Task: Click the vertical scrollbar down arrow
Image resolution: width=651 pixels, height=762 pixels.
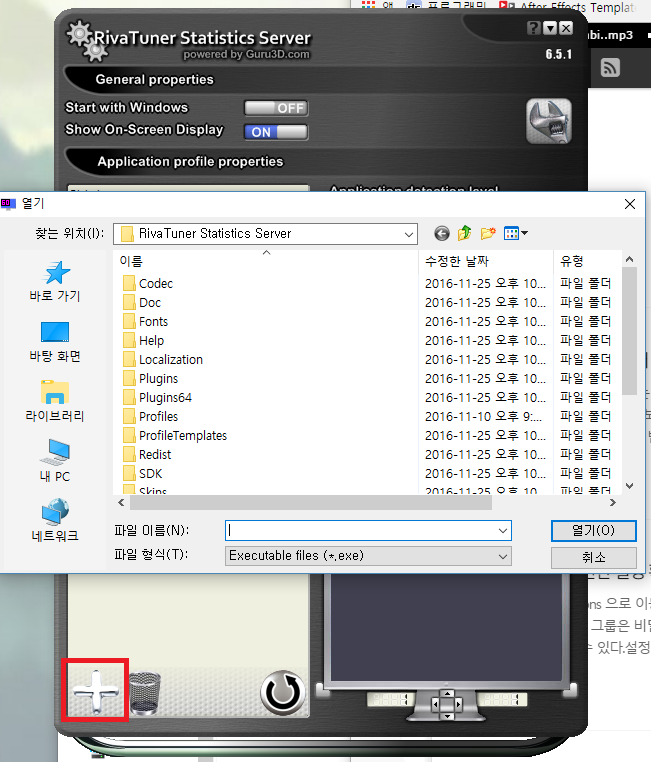Action: coord(629,486)
